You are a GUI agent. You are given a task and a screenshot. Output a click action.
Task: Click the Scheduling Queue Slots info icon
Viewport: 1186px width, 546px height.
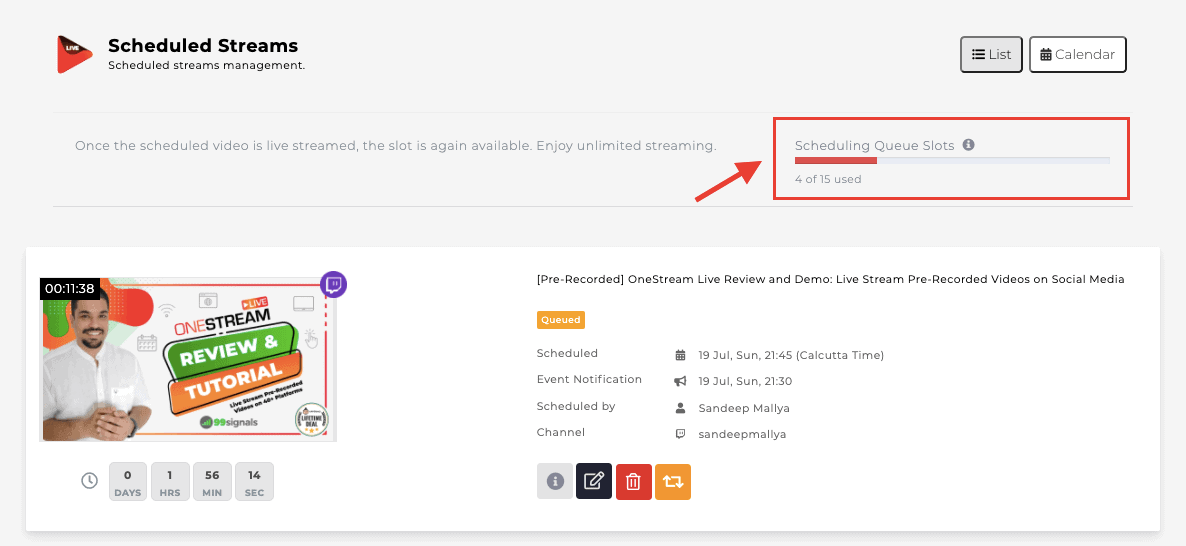[x=968, y=144]
